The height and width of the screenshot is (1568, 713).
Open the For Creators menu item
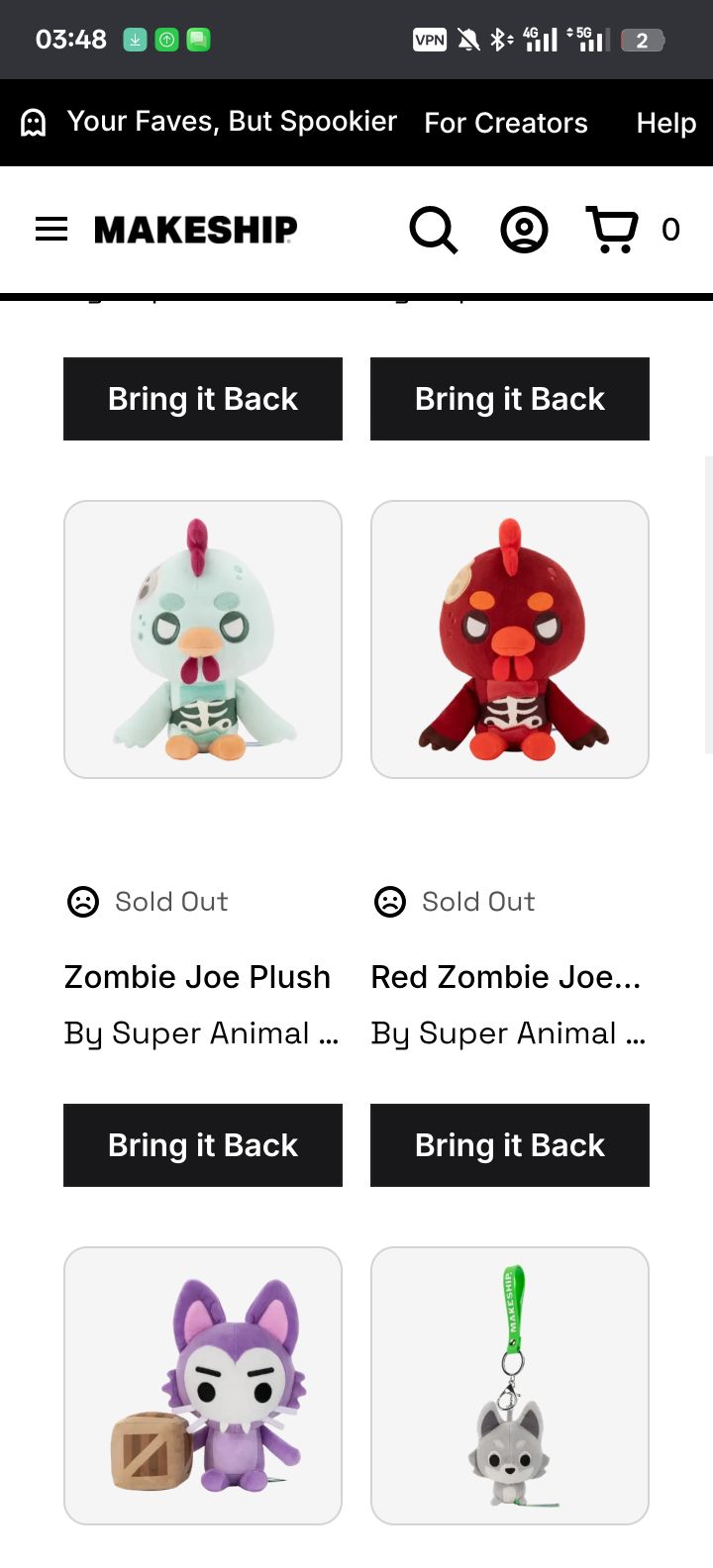tap(506, 123)
